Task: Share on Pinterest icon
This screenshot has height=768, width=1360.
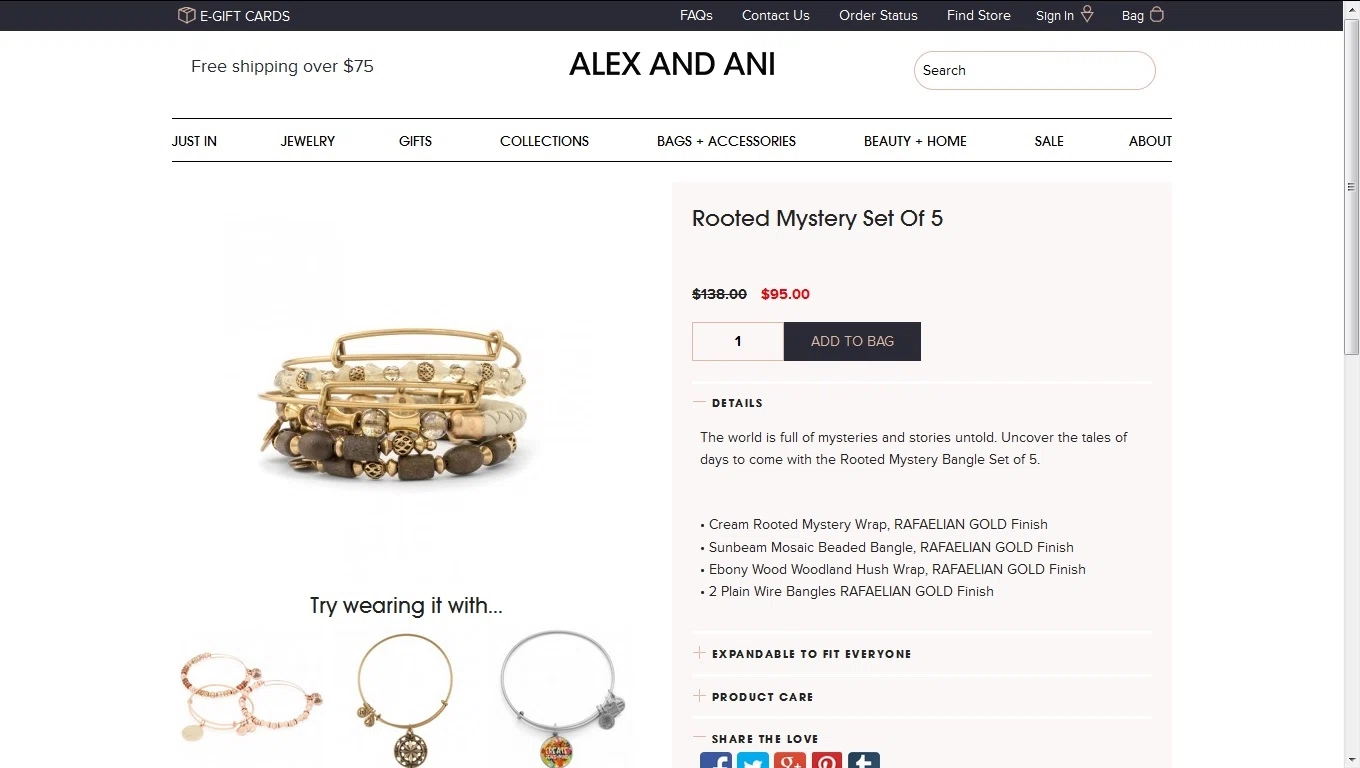Action: coord(827,760)
